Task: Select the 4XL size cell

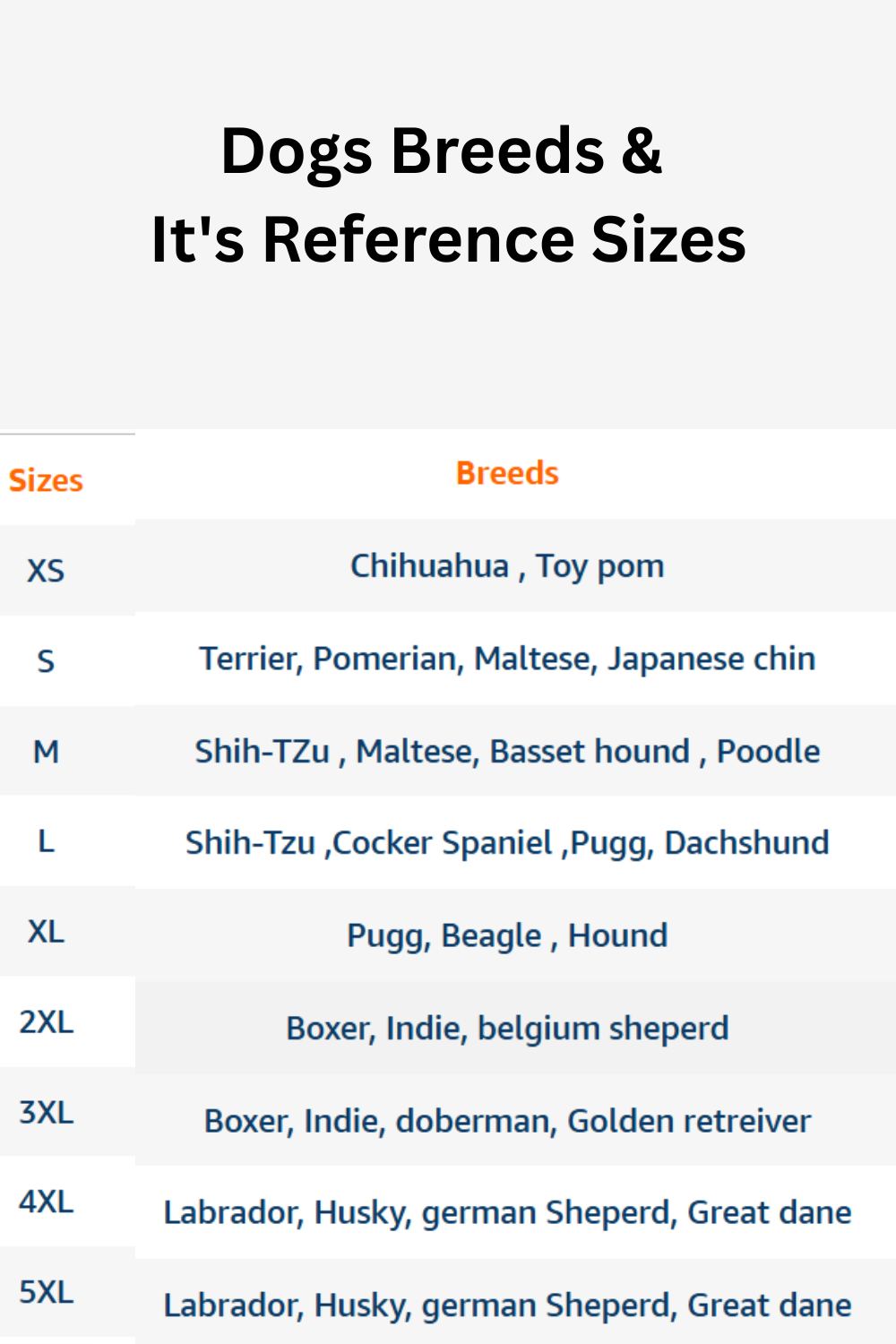Action: [x=46, y=1202]
